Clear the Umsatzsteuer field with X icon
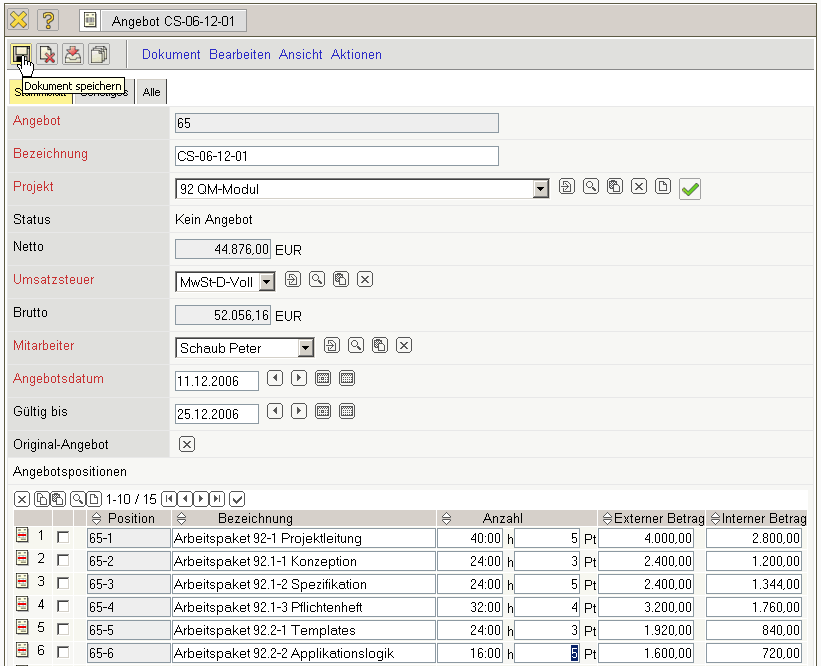The image size is (821, 666). [365, 280]
